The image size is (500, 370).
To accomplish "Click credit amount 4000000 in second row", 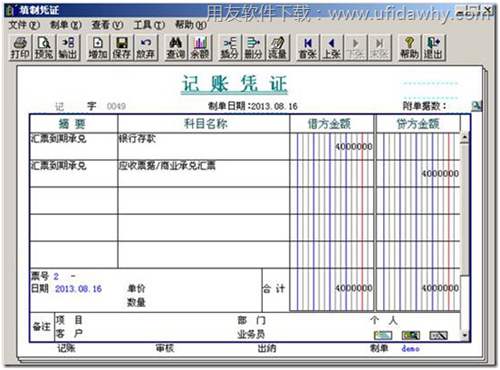I will tap(440, 174).
